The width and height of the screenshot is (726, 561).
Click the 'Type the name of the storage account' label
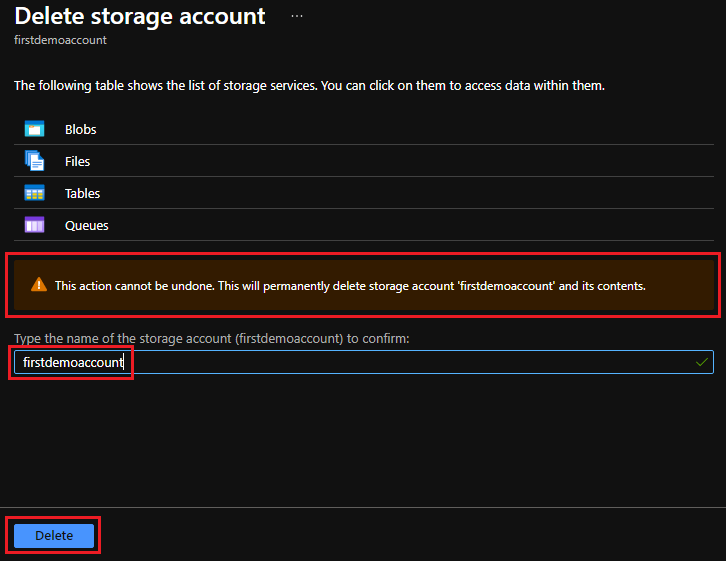coord(211,339)
